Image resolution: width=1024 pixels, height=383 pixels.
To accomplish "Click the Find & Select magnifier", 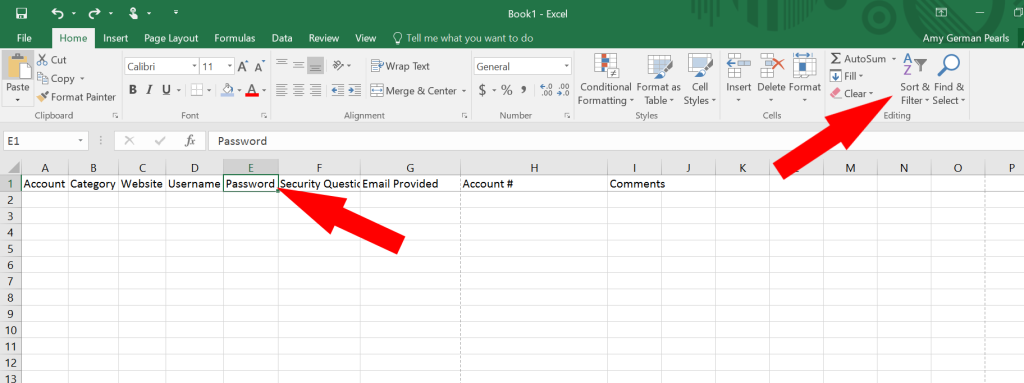I will pyautogui.click(x=948, y=65).
